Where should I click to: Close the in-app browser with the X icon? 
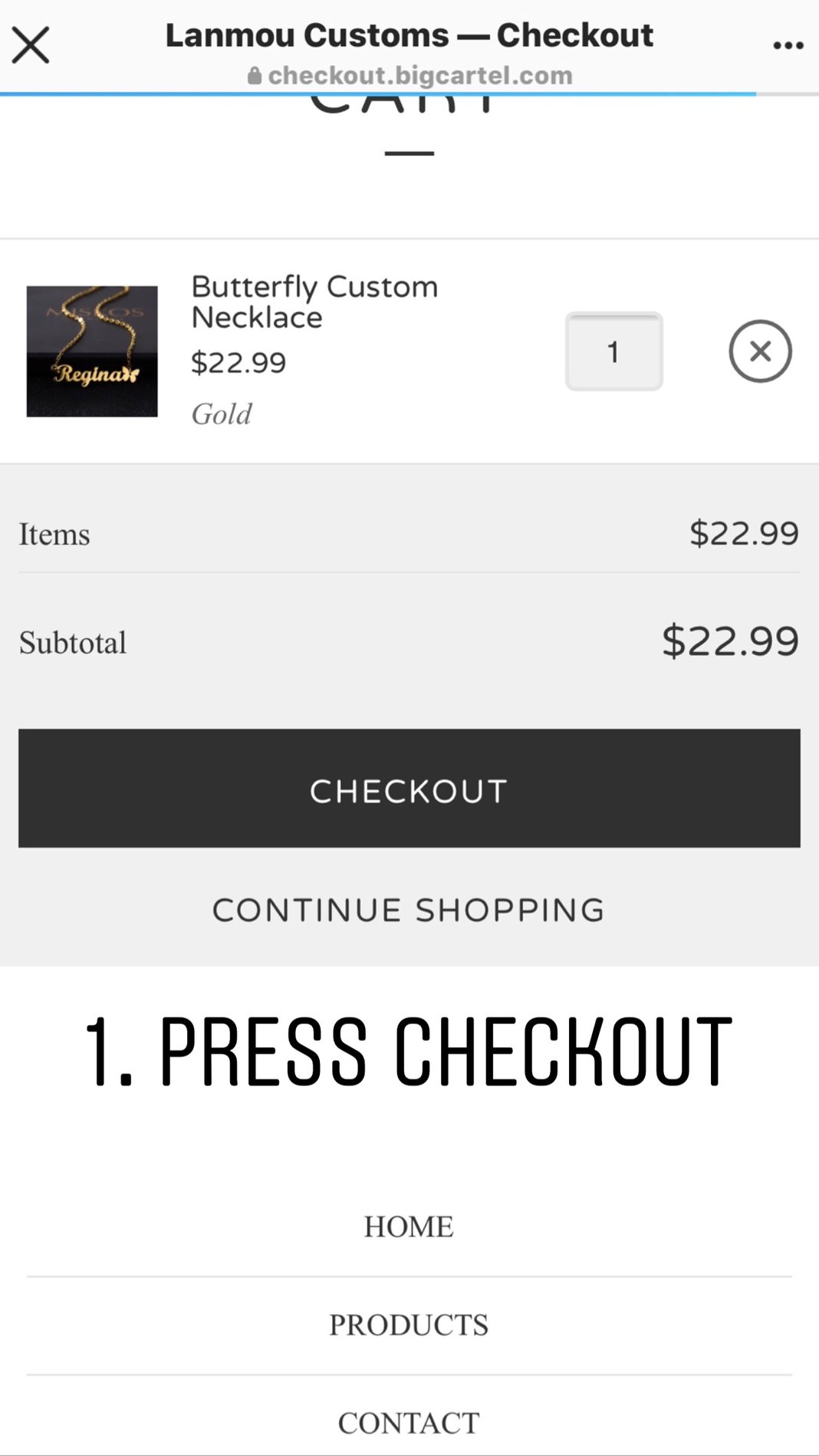pos(31,44)
